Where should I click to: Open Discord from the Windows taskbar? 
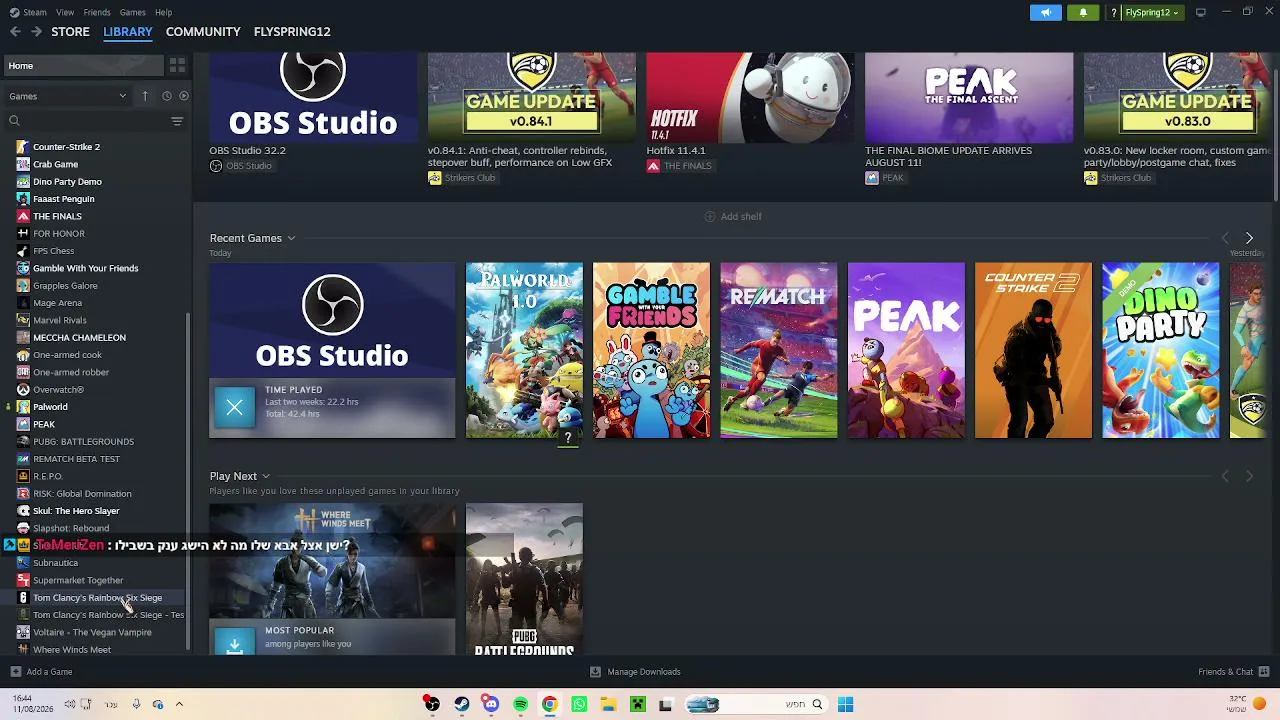491,705
